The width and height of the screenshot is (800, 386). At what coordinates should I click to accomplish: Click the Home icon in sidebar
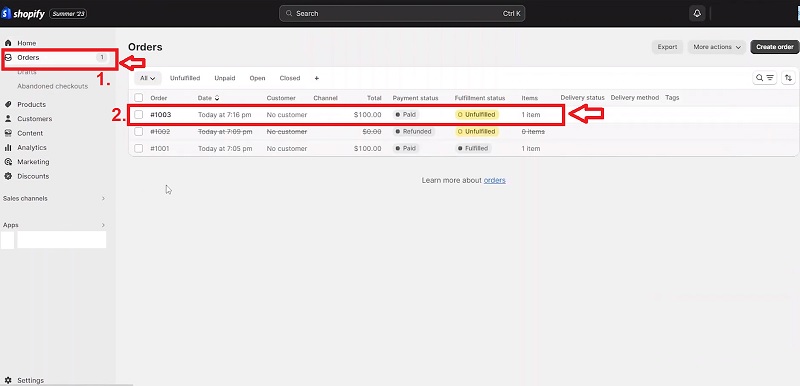[x=8, y=43]
